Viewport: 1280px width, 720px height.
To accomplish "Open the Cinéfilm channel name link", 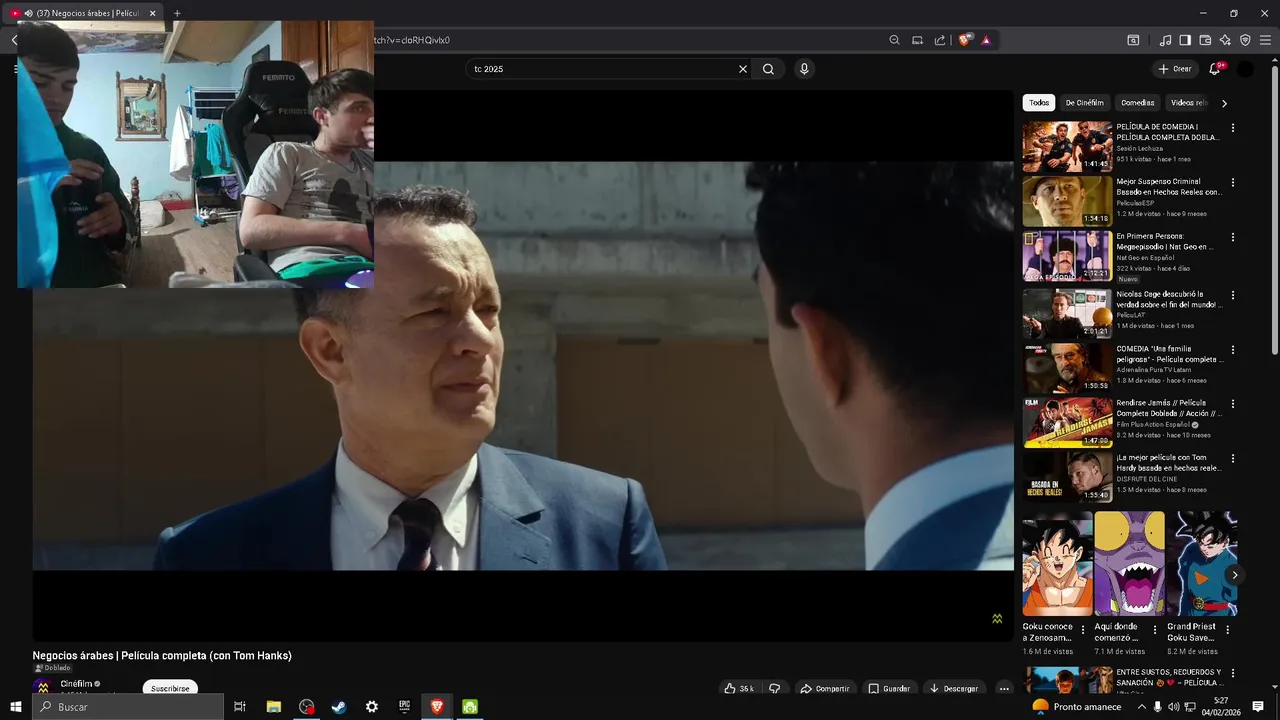I will 76,684.
